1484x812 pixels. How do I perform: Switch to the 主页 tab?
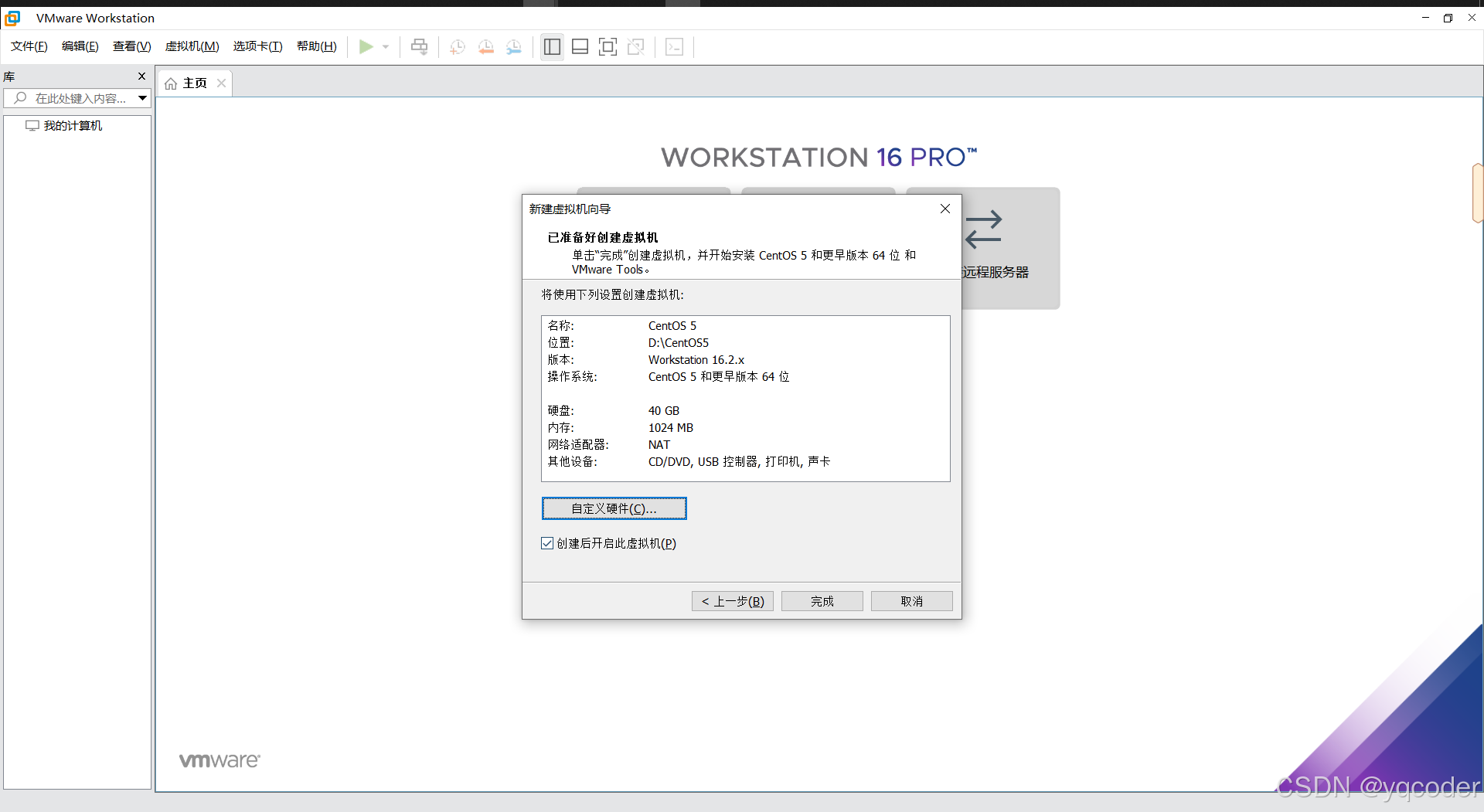coord(195,83)
